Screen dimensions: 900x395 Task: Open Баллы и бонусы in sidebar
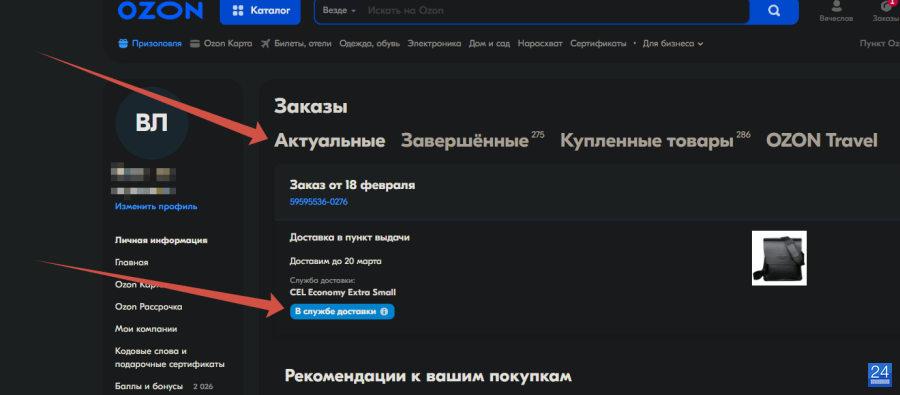click(149, 386)
